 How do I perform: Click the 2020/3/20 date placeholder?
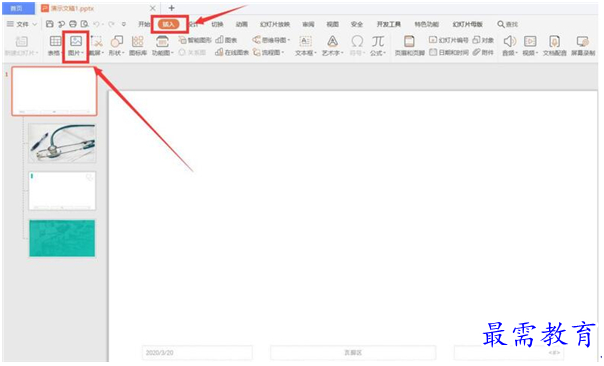[x=197, y=353]
